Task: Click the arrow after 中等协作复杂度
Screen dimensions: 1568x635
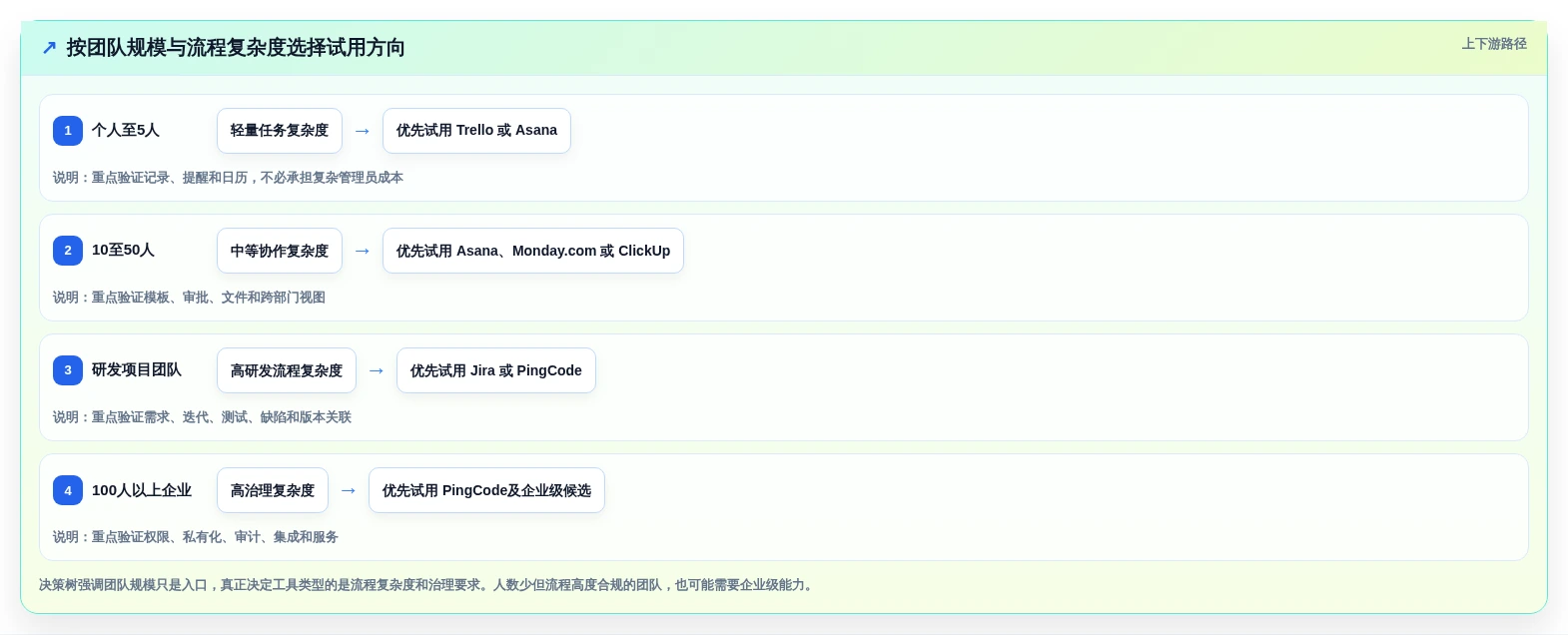Action: 363,251
